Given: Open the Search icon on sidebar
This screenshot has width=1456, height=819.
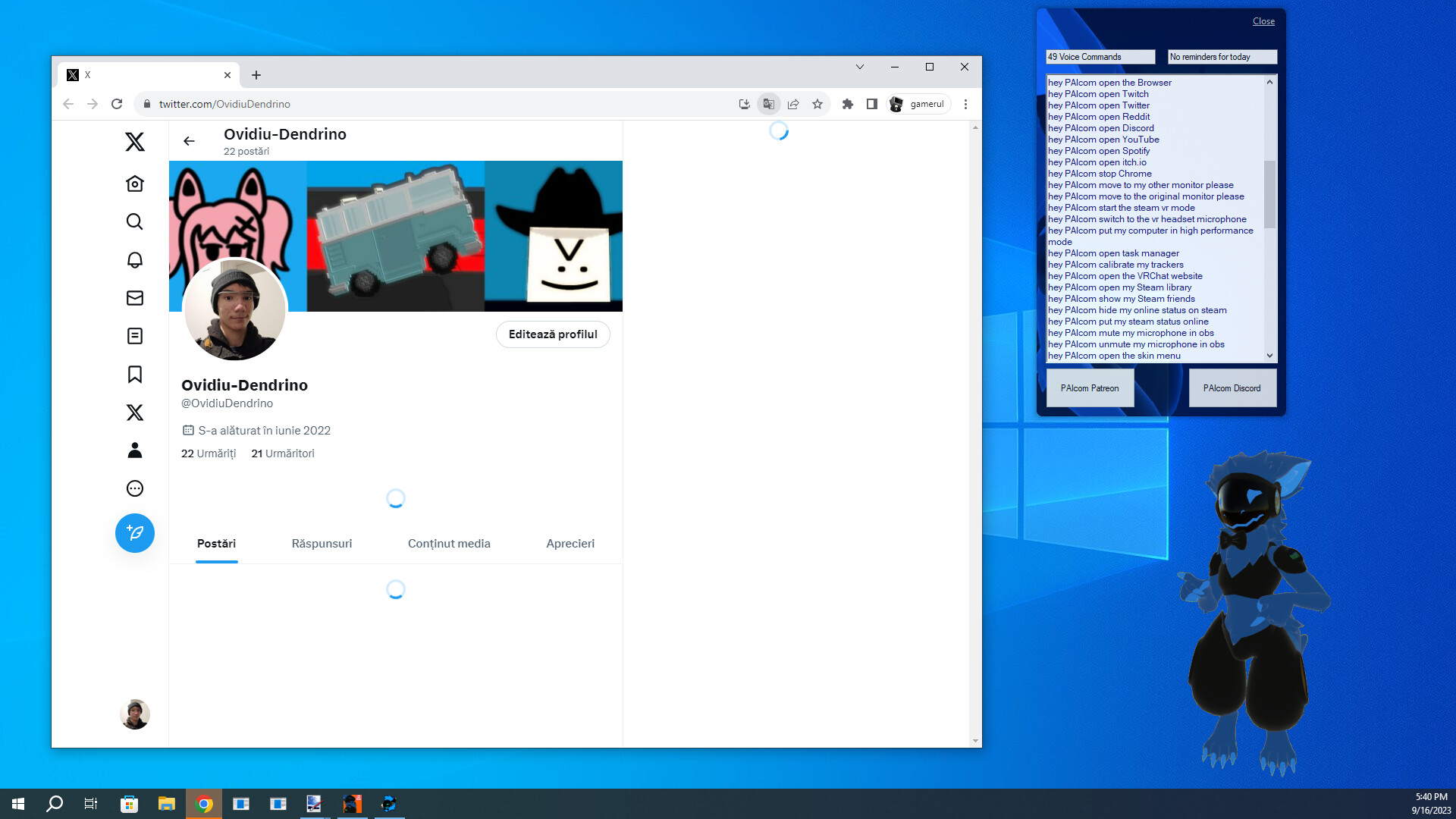Looking at the screenshot, I should 135,221.
